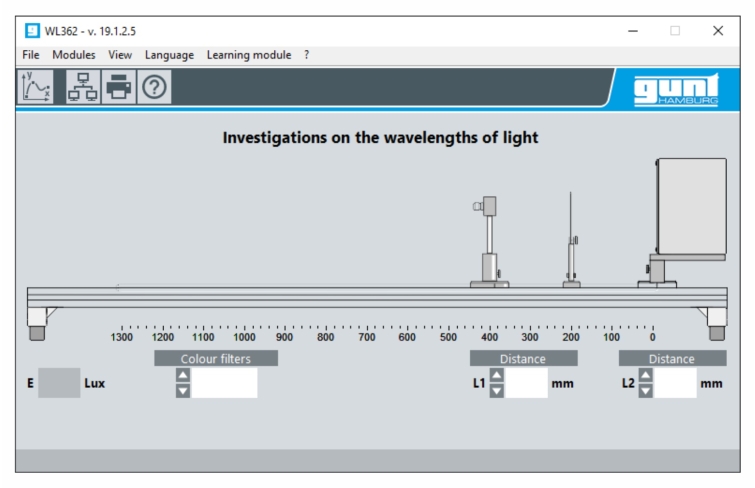
Task: Open the Language menu
Action: [169, 55]
